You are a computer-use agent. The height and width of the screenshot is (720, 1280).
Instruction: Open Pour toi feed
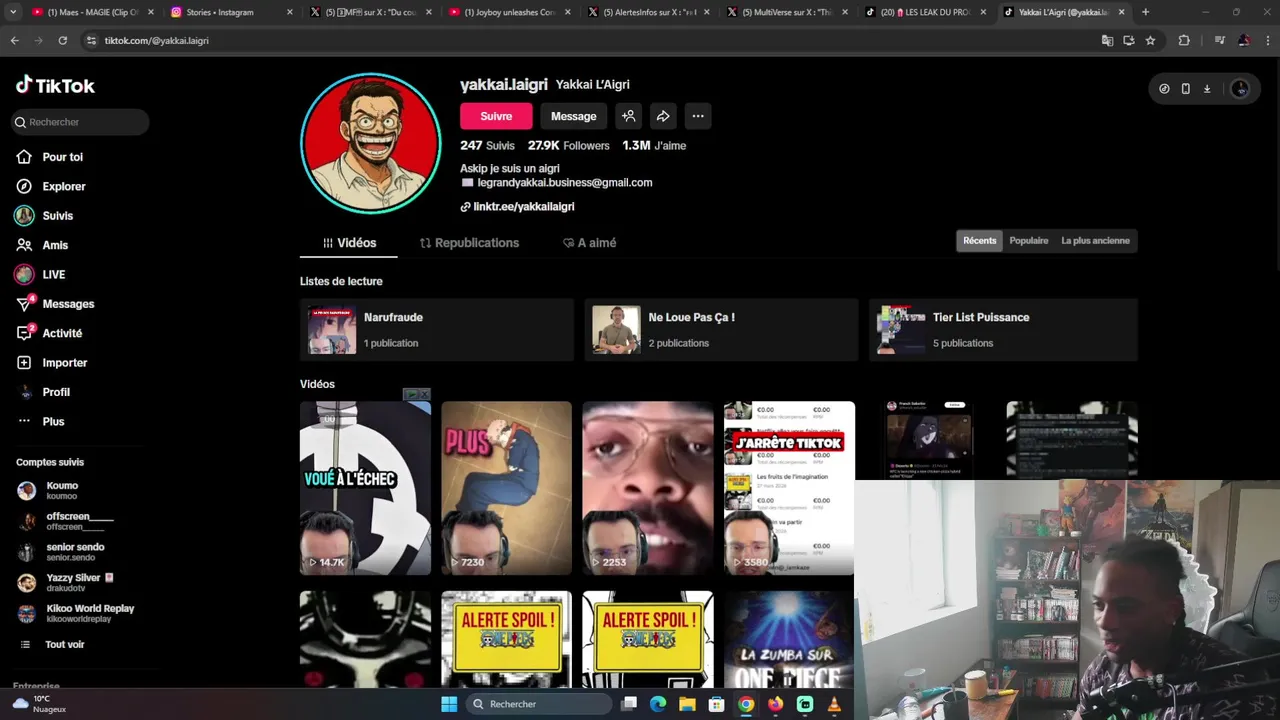(x=62, y=157)
